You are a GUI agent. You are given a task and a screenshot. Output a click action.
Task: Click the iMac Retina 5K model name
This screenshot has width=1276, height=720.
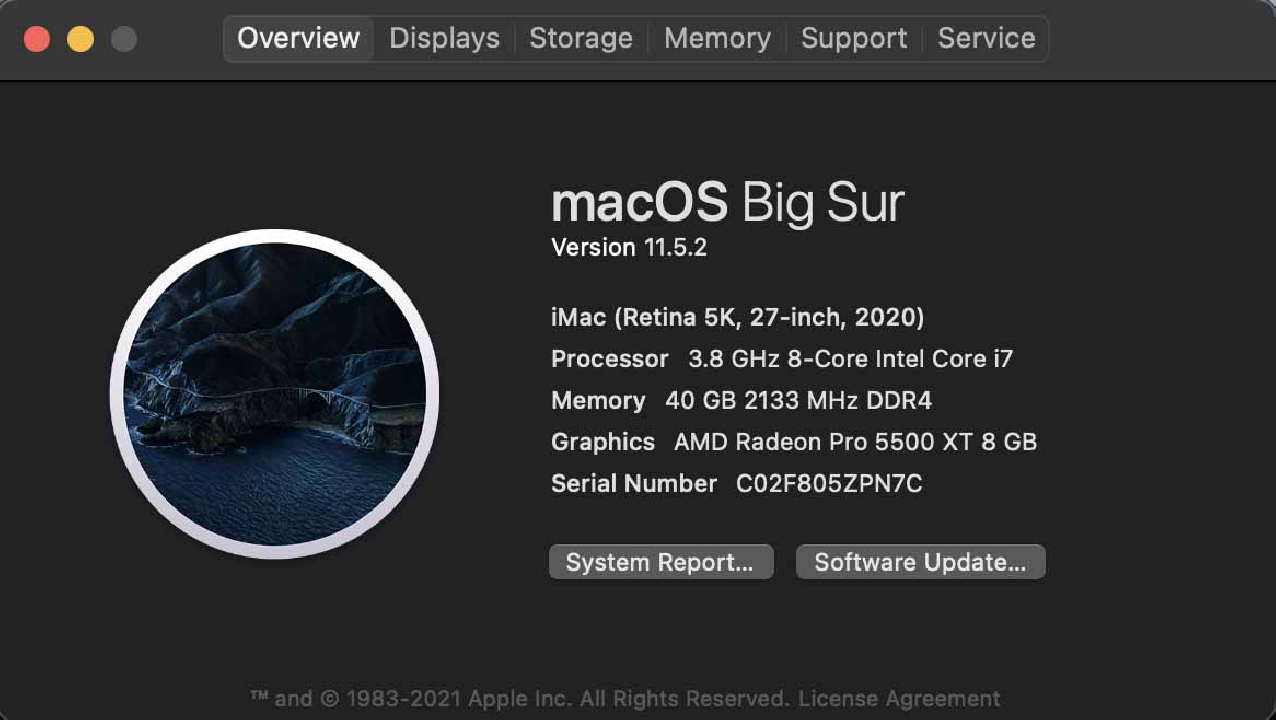737,317
